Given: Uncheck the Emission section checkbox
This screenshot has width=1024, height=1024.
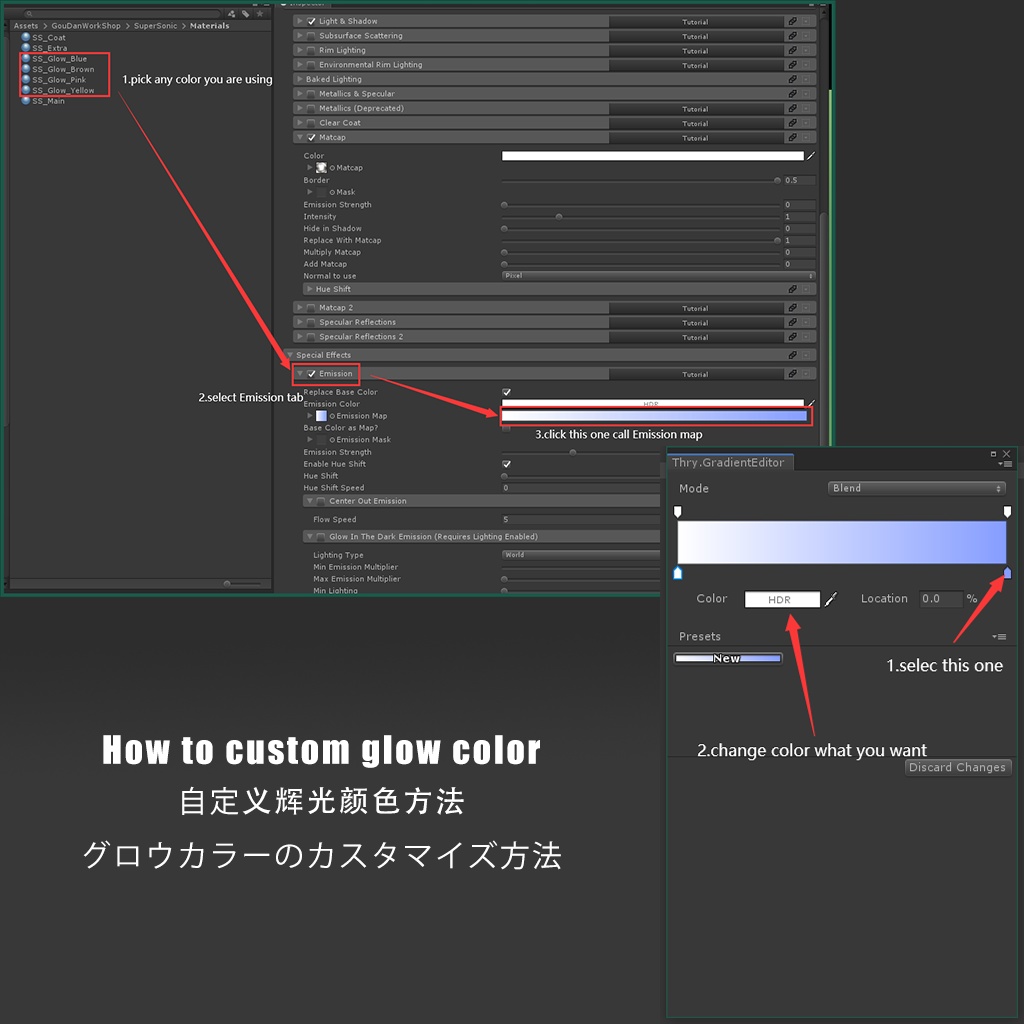Looking at the screenshot, I should (x=312, y=374).
